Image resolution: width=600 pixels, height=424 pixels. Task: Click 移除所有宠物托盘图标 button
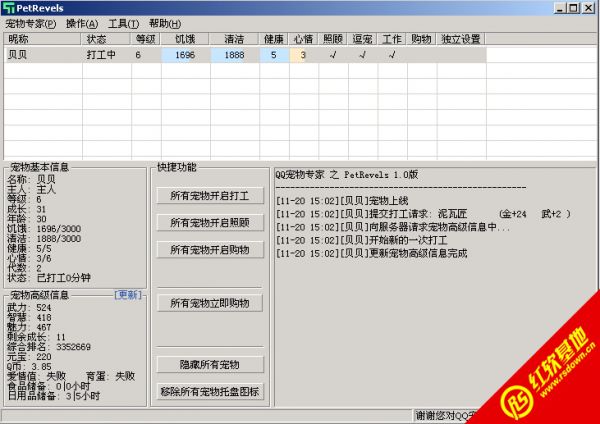point(210,391)
